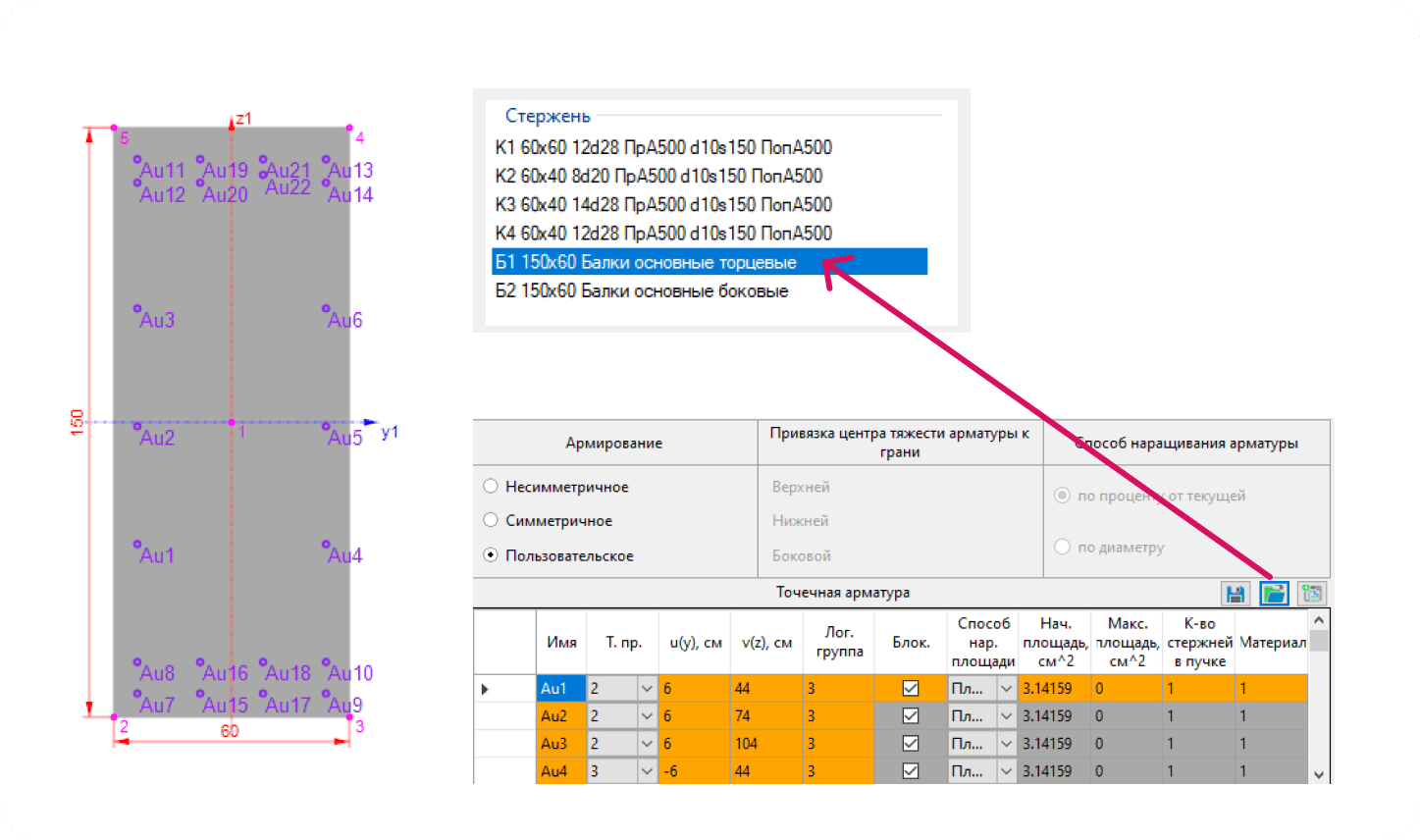Click the table scrollbar down arrow
Screen dimensions: 1420x840
pyautogui.click(x=1319, y=774)
